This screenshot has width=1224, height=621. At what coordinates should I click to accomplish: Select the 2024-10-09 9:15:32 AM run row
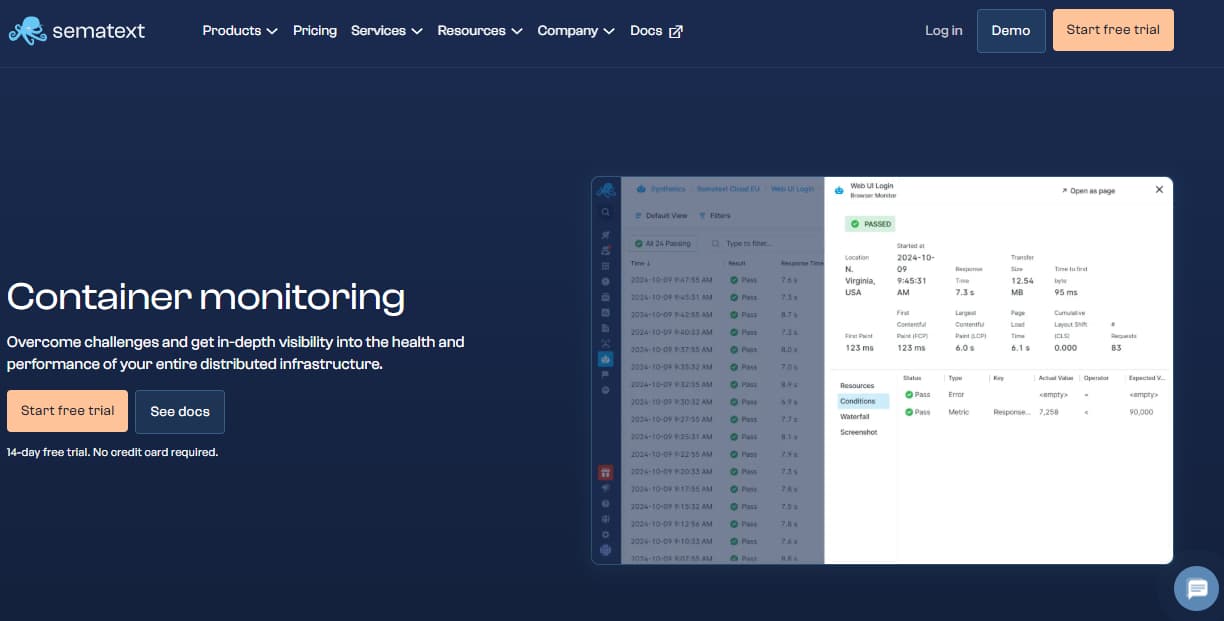723,507
